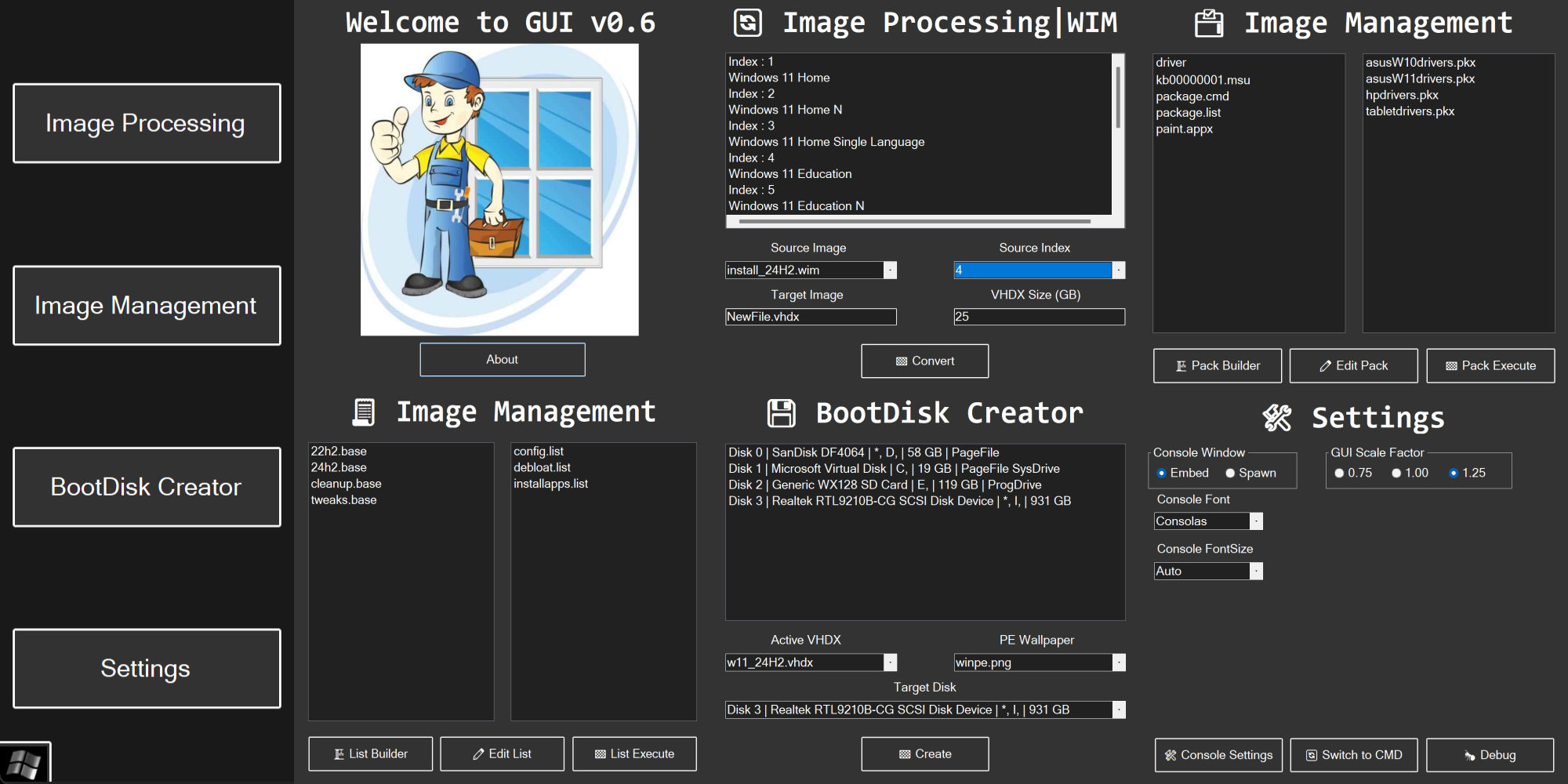The height and width of the screenshot is (784, 1568).
Task: Click the floppy disk icon by BootDisk Creator
Action: coord(781,413)
